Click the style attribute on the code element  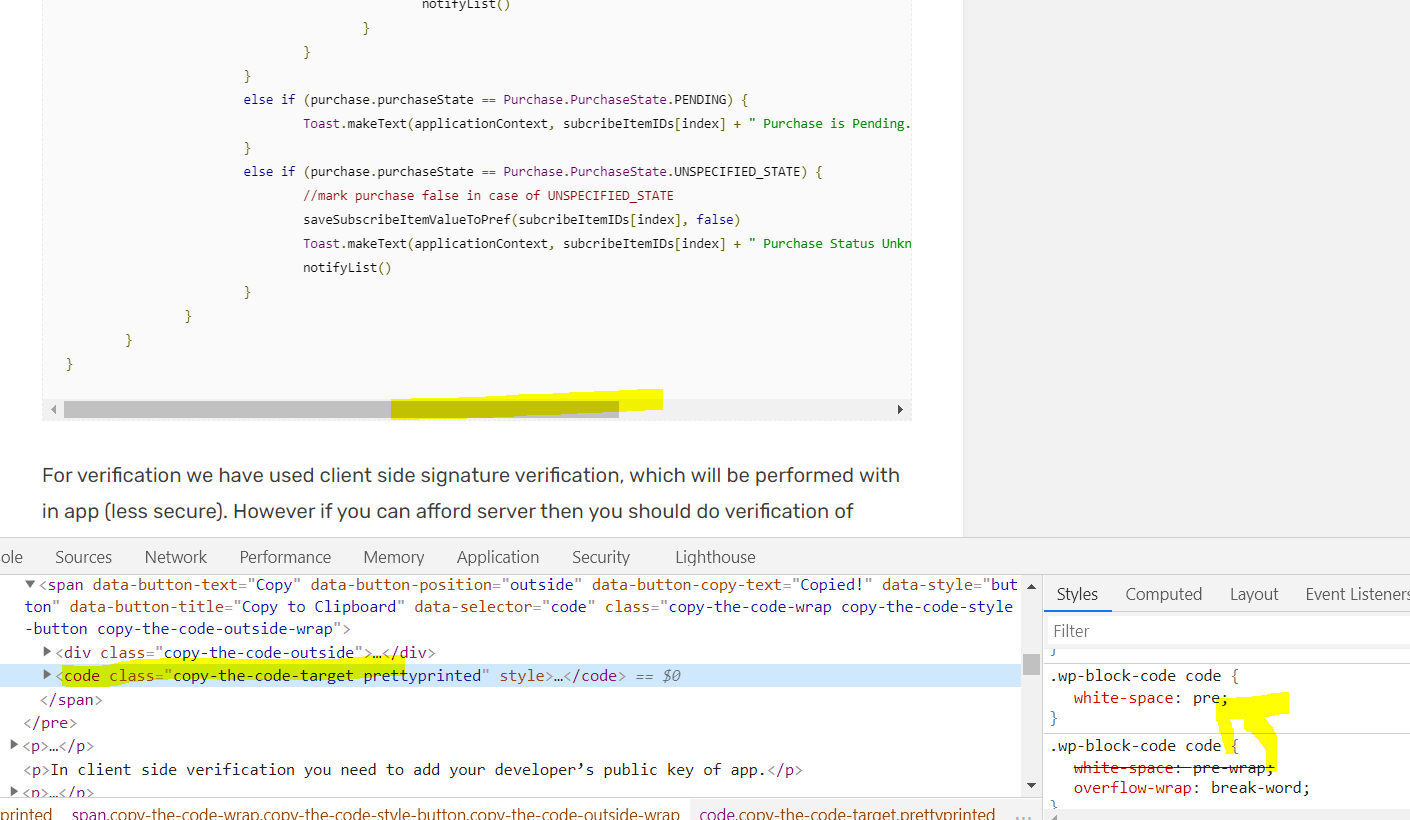click(520, 676)
